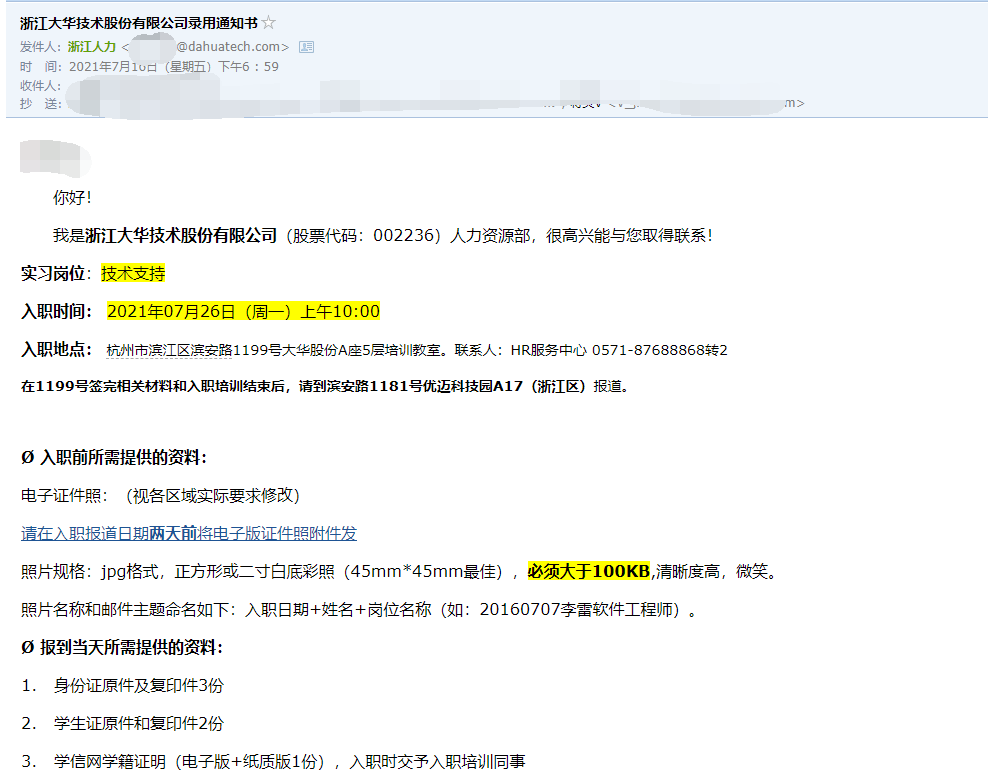This screenshot has height=772, width=988.
Task: Click the highlighted position 技术支持
Action: 133,274
